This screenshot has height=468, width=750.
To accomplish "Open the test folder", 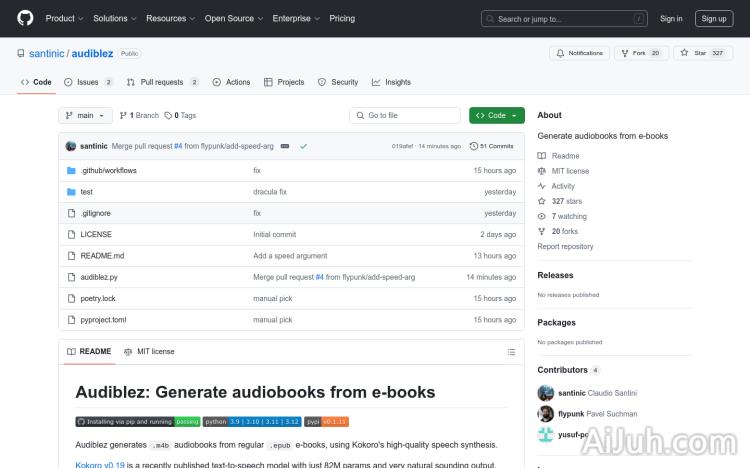I will (x=87, y=192).
